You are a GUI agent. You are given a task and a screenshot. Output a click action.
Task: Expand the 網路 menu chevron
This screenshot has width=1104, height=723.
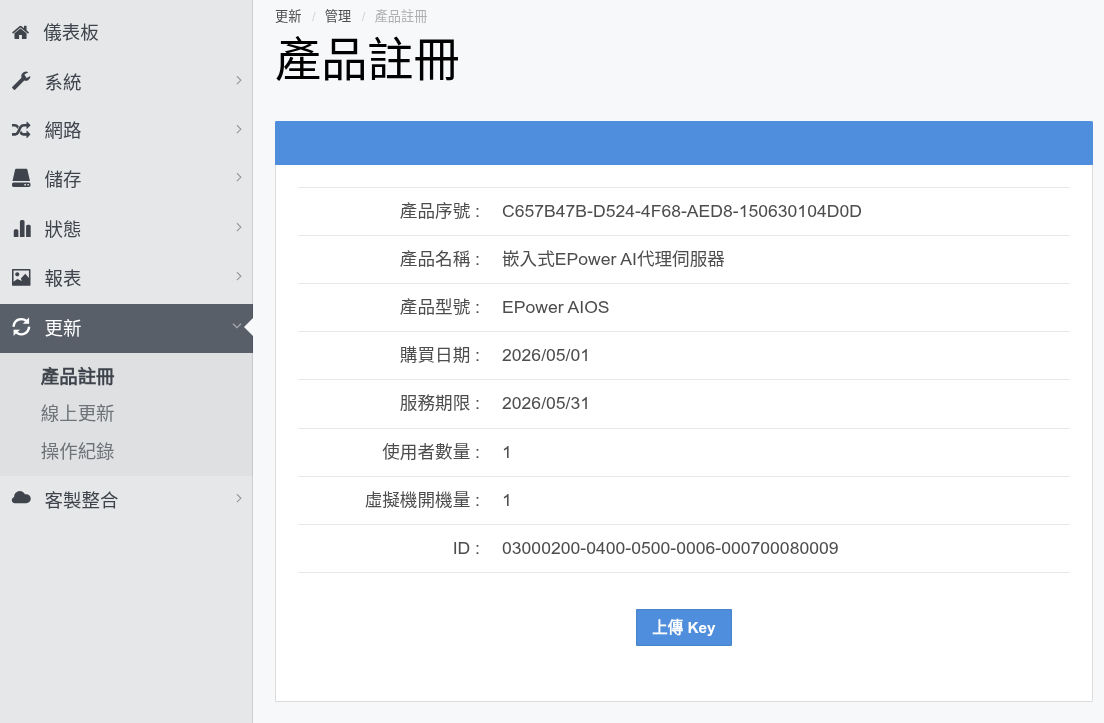point(239,129)
